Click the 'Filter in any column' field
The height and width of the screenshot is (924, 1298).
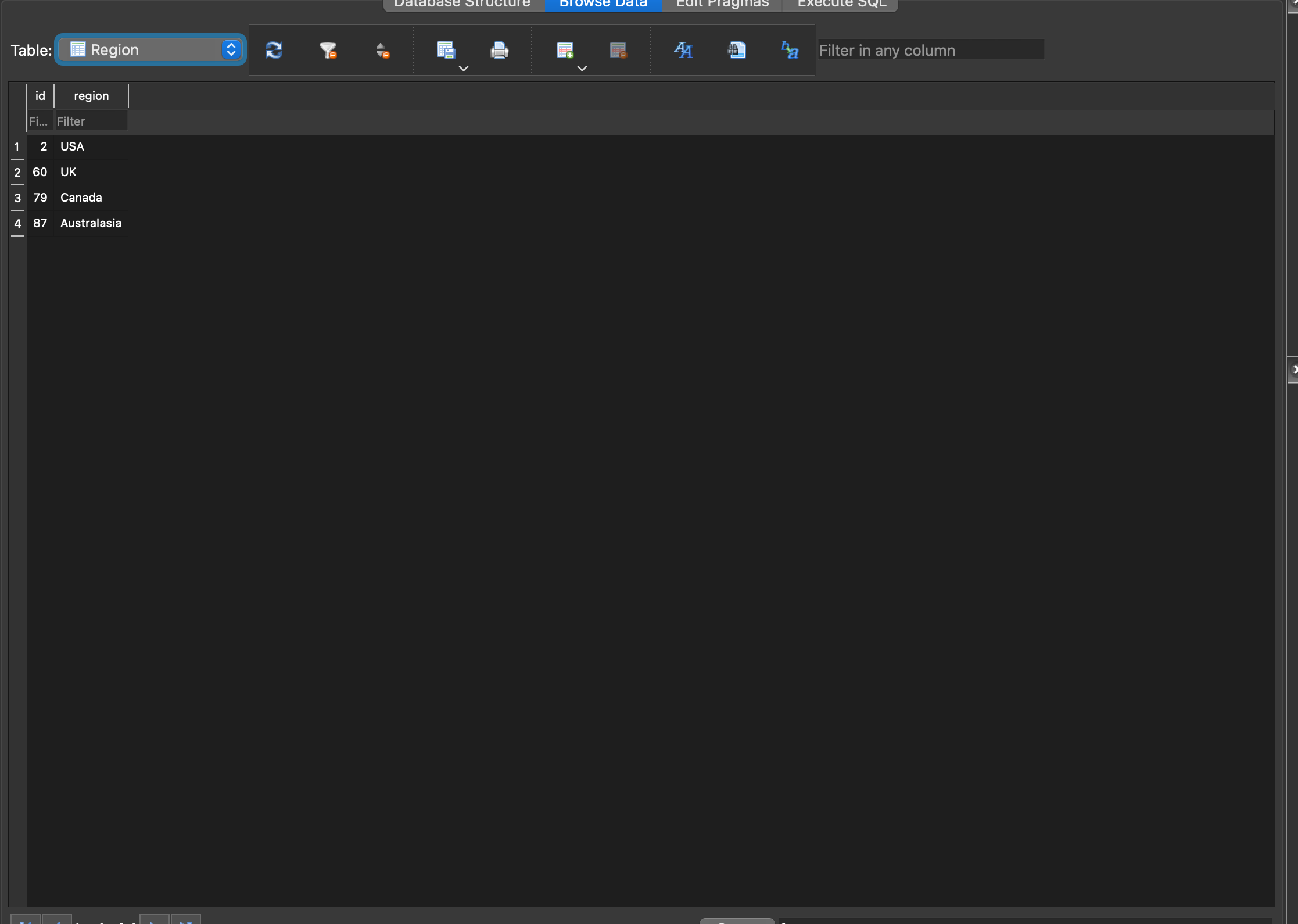pyautogui.click(x=930, y=51)
